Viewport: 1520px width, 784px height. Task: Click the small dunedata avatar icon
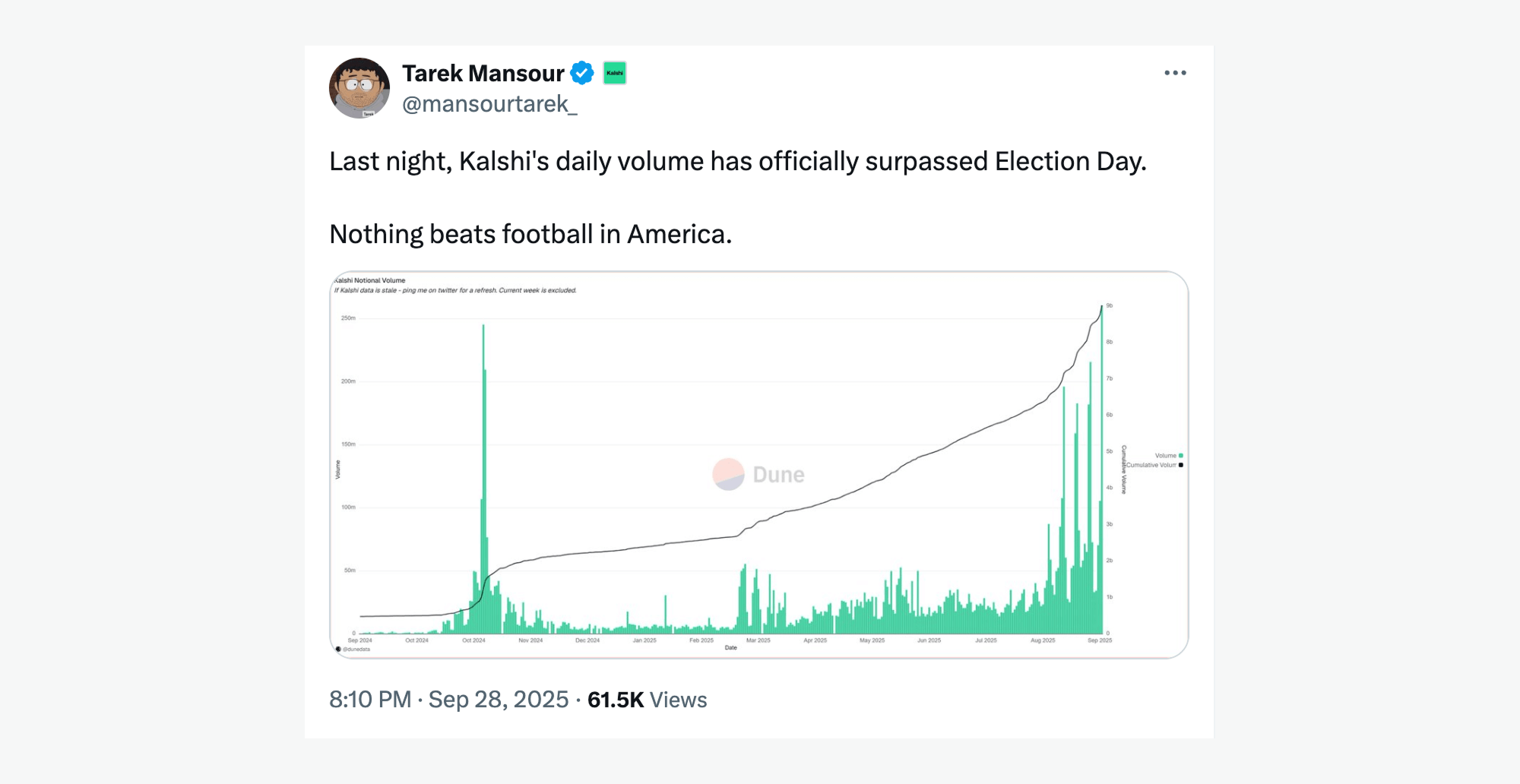click(x=338, y=650)
